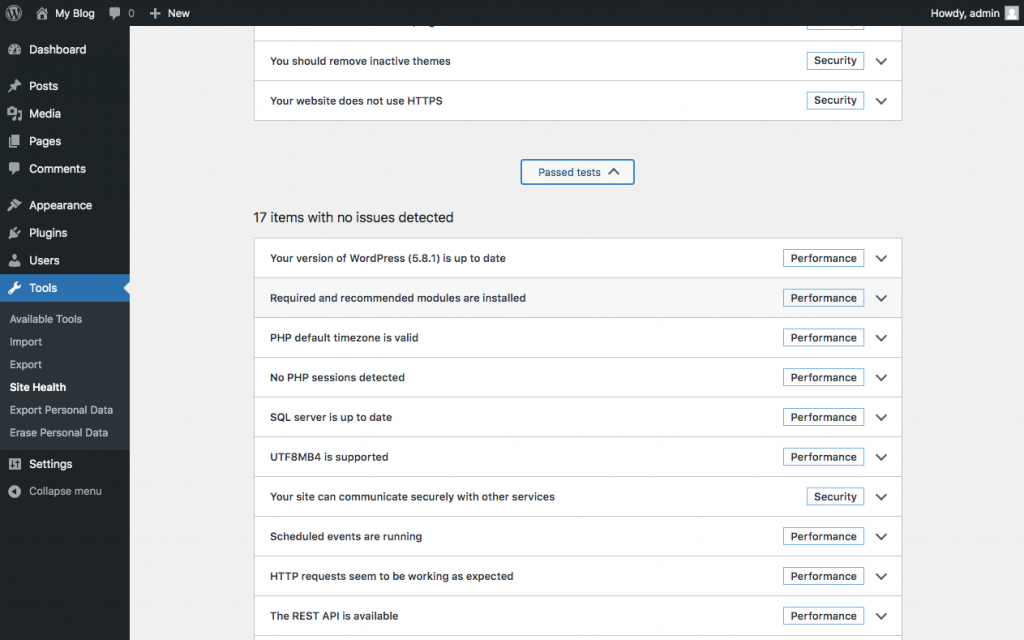The width and height of the screenshot is (1024, 640).
Task: Expand 'Scheduled events are running' chevron
Action: [x=881, y=537]
